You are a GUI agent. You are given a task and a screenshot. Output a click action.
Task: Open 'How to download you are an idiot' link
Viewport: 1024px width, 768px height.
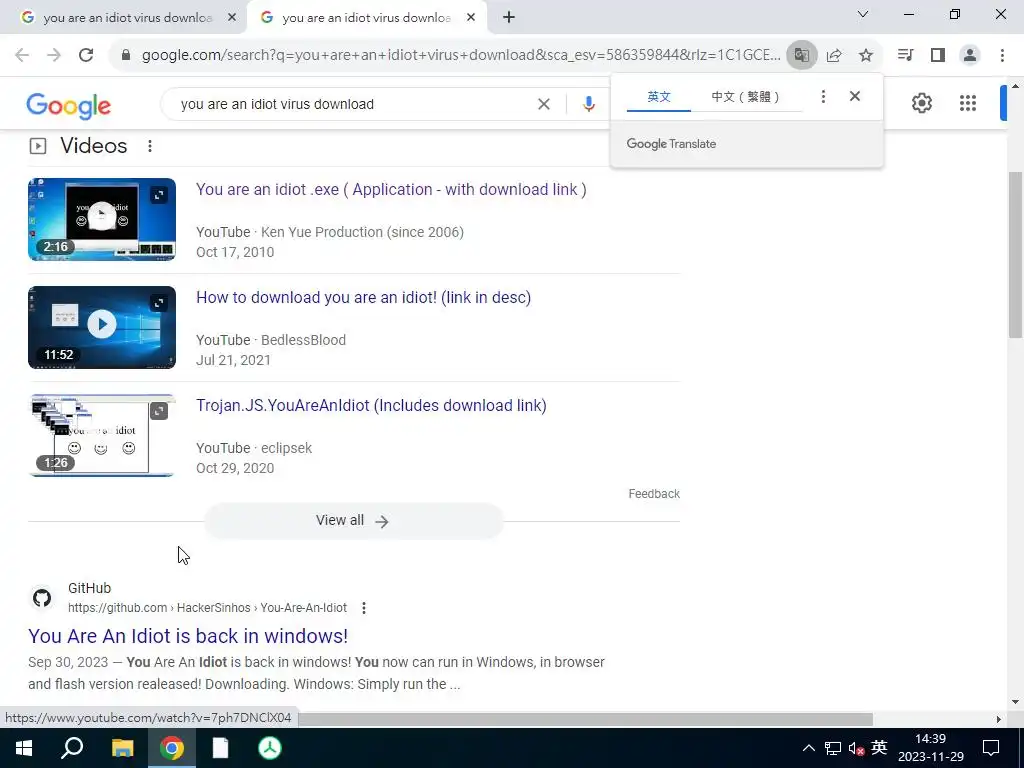[x=363, y=297]
